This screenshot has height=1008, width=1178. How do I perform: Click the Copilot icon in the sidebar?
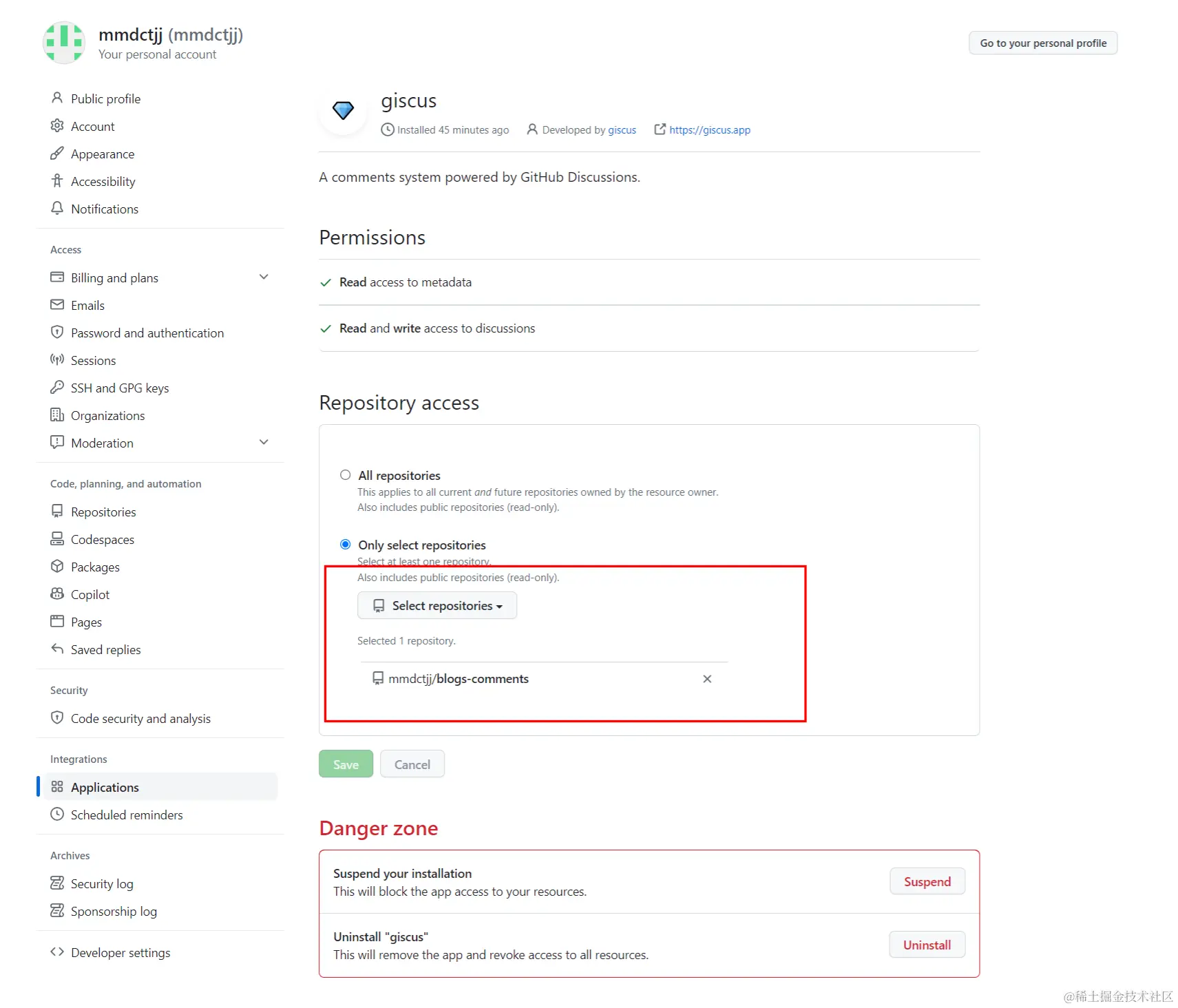pyautogui.click(x=57, y=594)
